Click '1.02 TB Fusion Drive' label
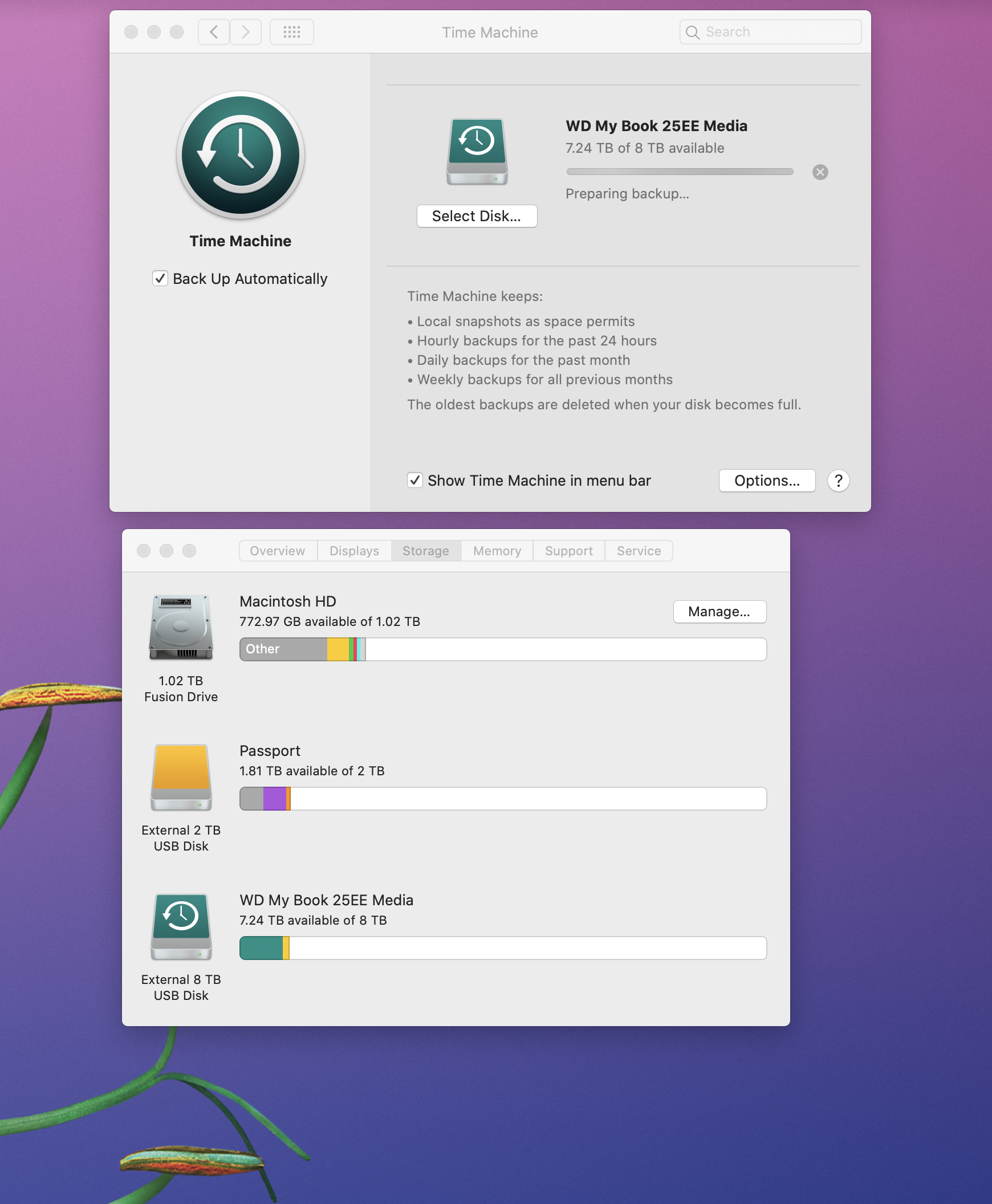 click(181, 689)
